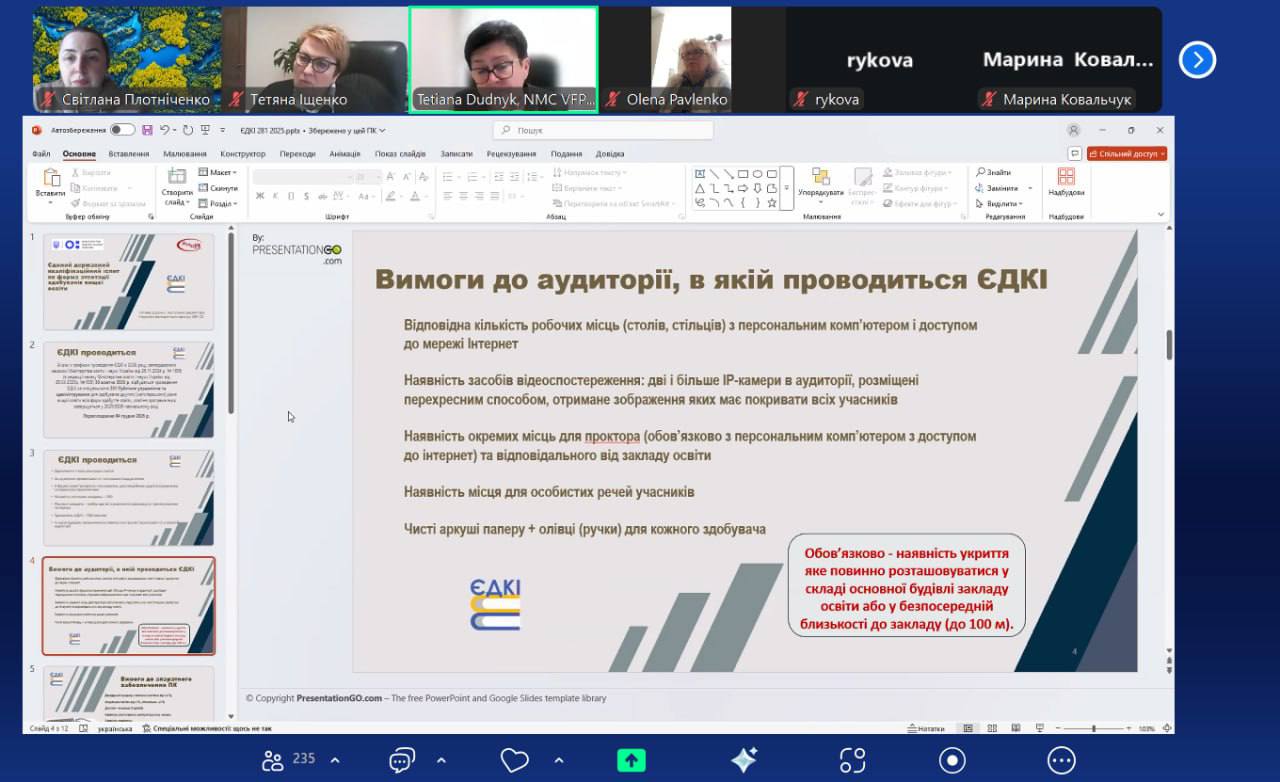Select the triangle shape in shapes gallery
Screen dimensions: 1280x782
coord(700,188)
